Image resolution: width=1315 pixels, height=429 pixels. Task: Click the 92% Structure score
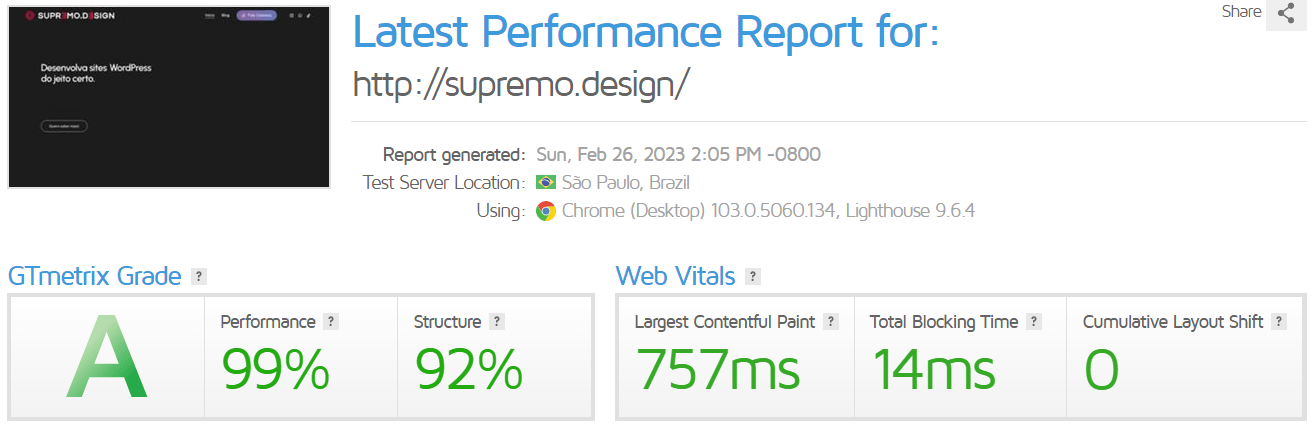click(x=468, y=370)
